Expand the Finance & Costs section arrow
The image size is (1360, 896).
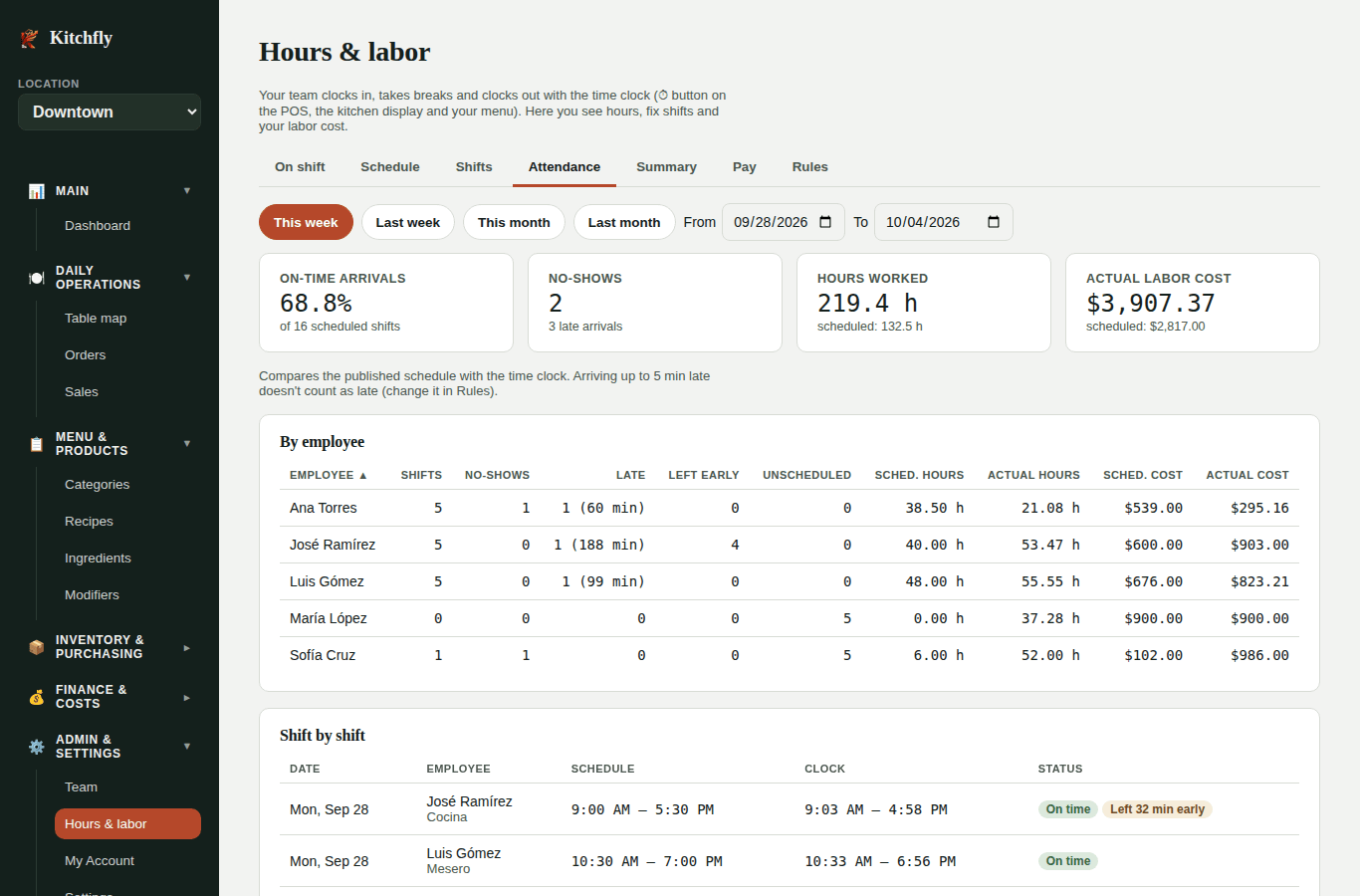[x=187, y=697]
